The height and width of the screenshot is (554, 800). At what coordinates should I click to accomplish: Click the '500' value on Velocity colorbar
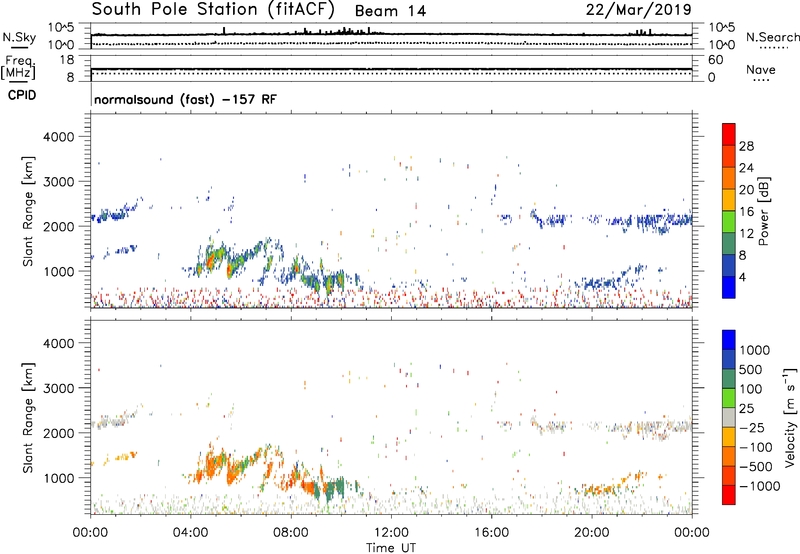coord(751,369)
